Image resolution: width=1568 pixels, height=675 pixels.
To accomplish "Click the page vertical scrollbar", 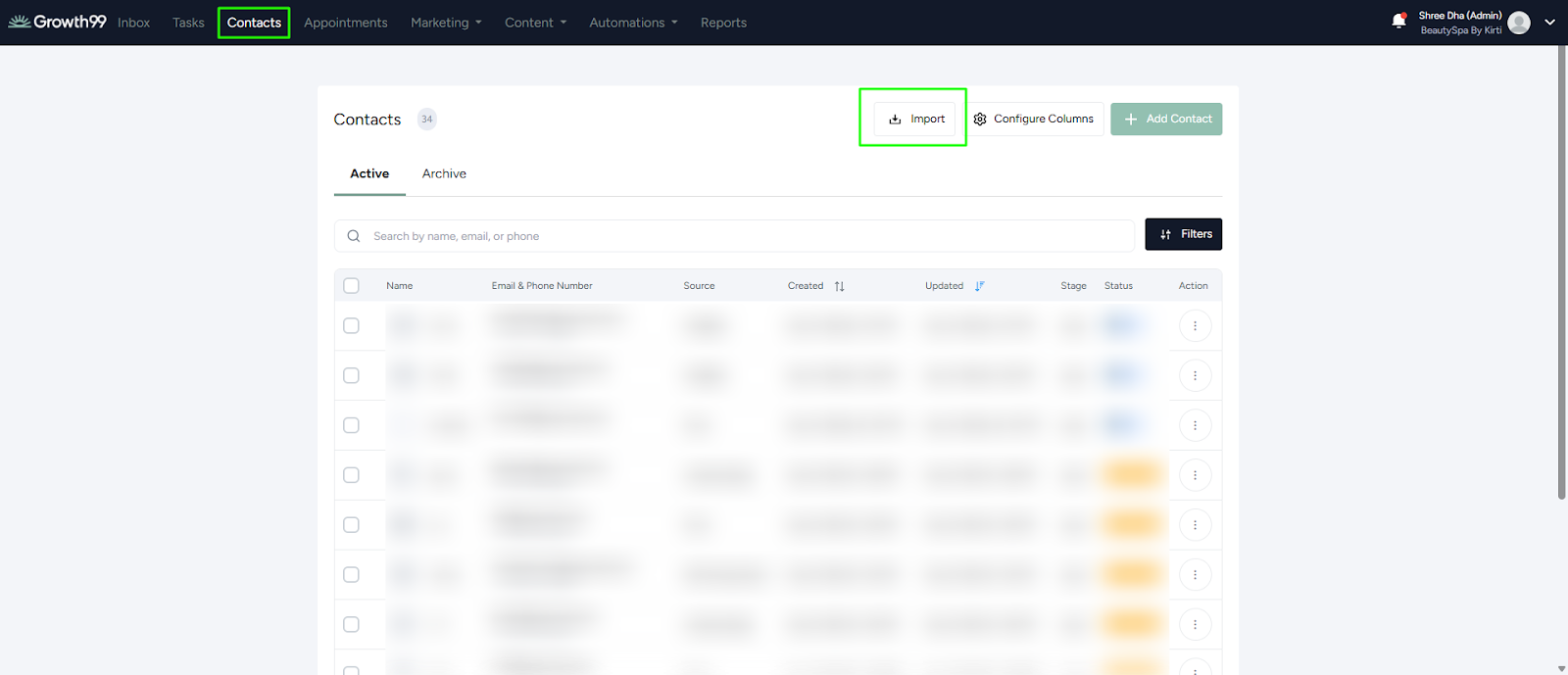I will (1561, 274).
